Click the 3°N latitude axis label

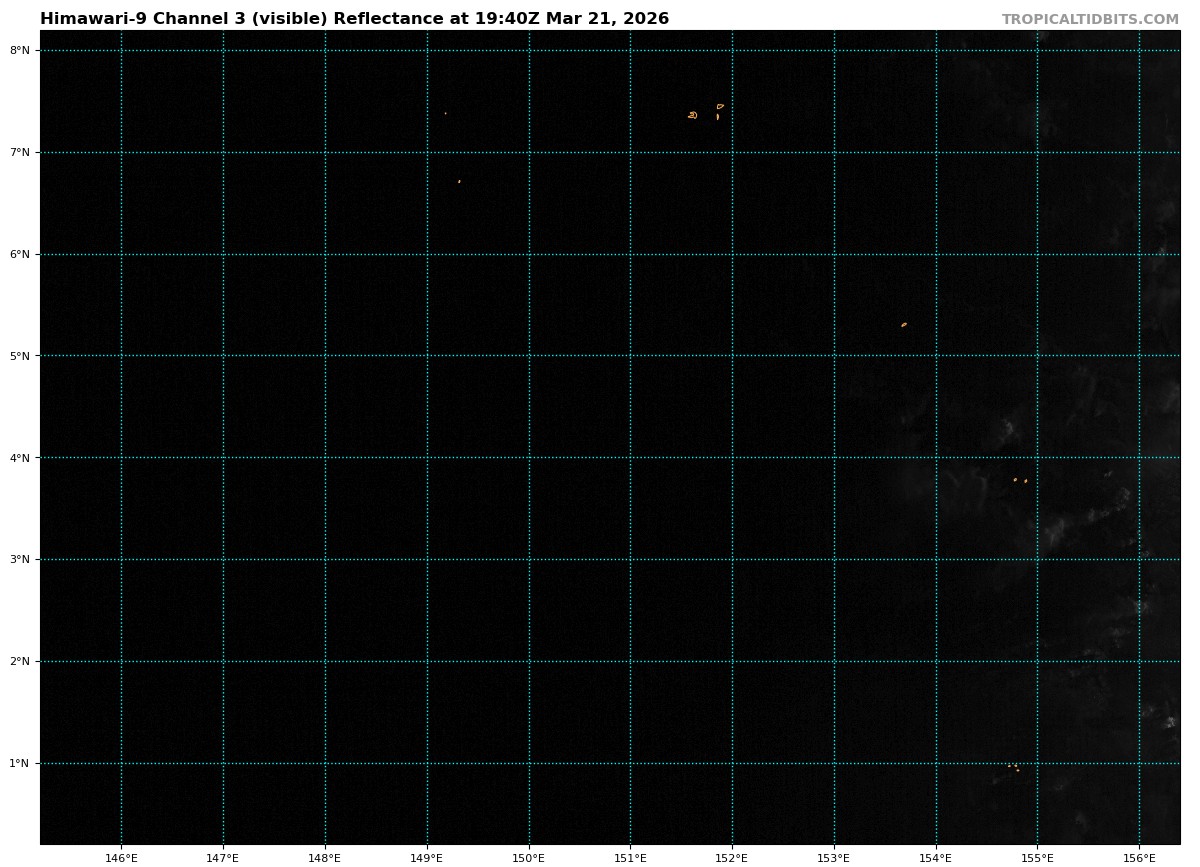point(20,559)
